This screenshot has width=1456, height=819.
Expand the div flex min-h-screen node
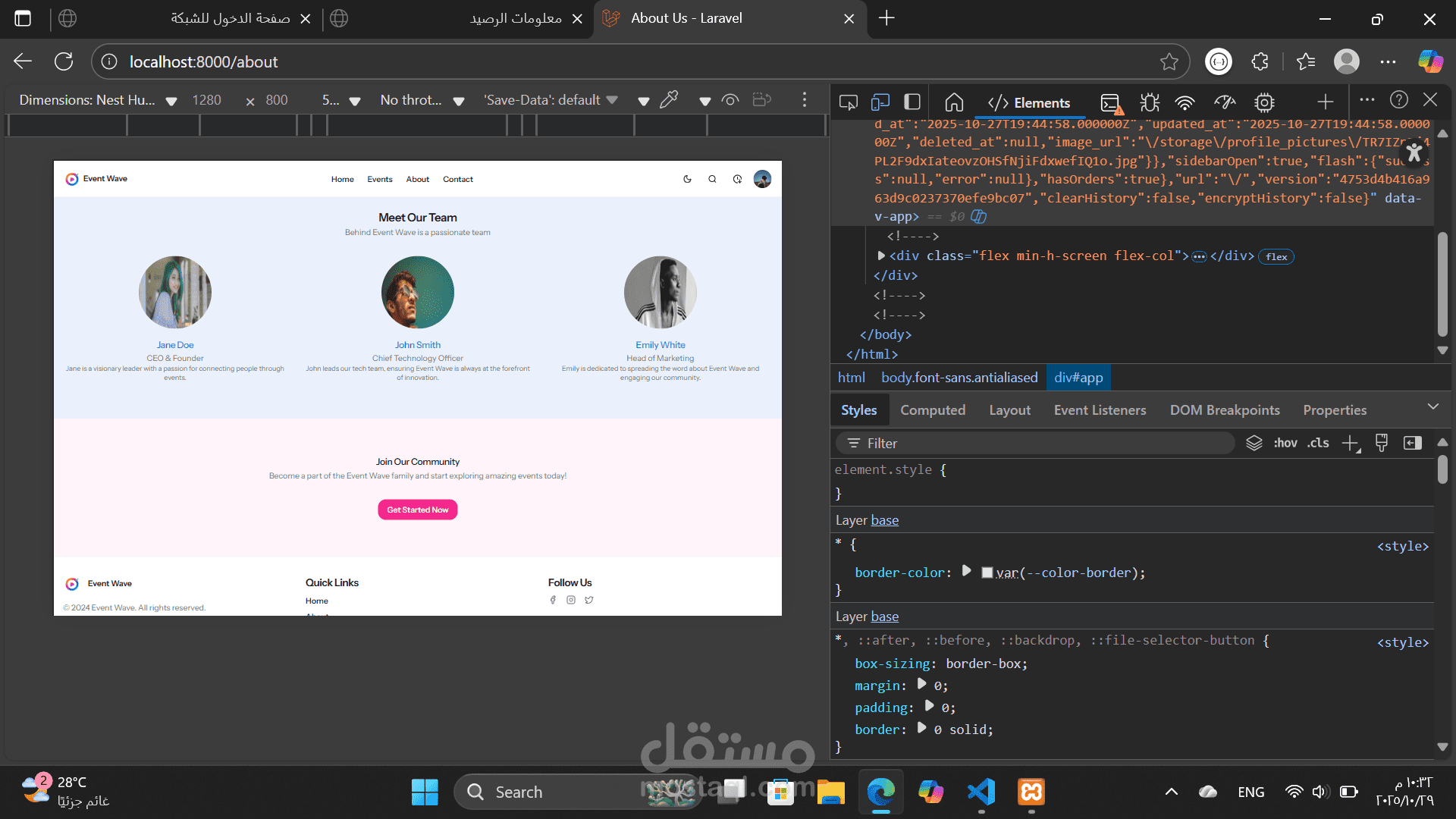881,256
